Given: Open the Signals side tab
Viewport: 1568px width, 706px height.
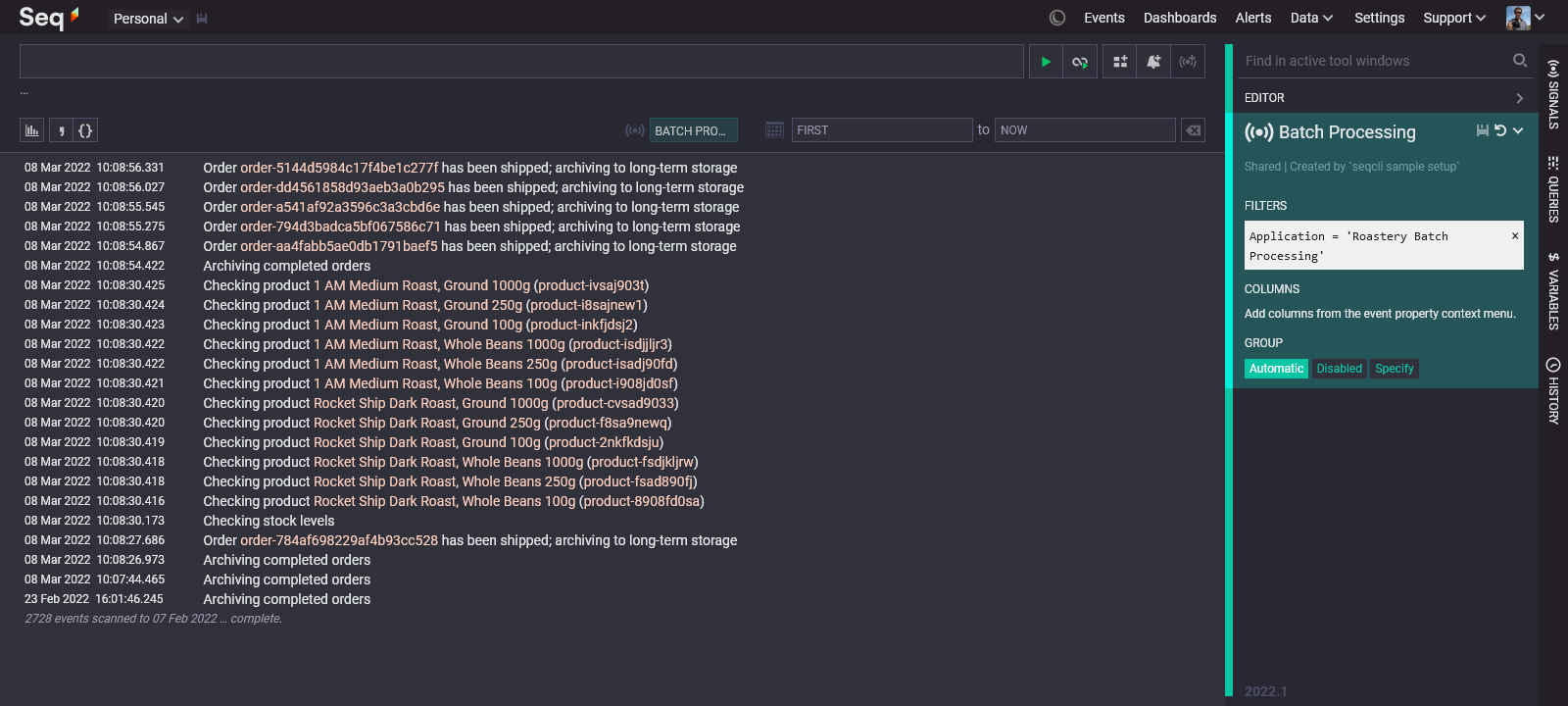Looking at the screenshot, I should point(1553,94).
